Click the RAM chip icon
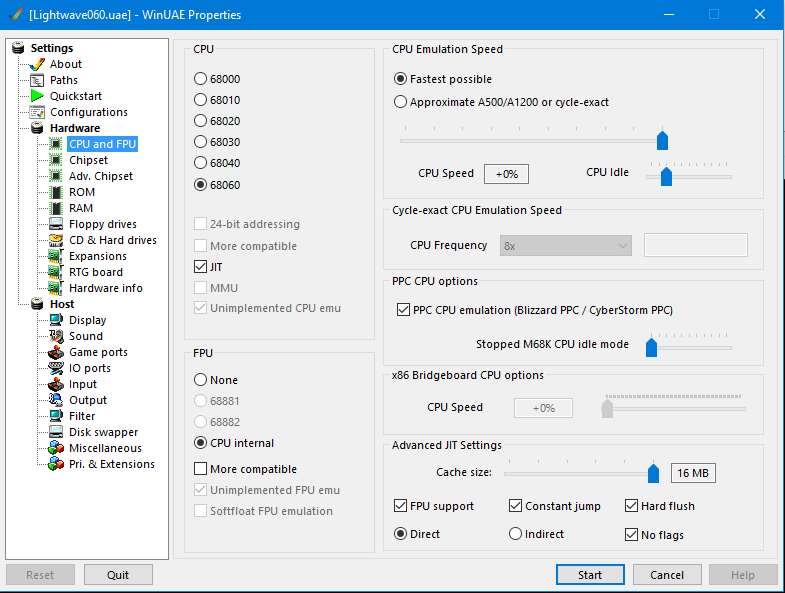785x593 pixels. pyautogui.click(x=56, y=208)
